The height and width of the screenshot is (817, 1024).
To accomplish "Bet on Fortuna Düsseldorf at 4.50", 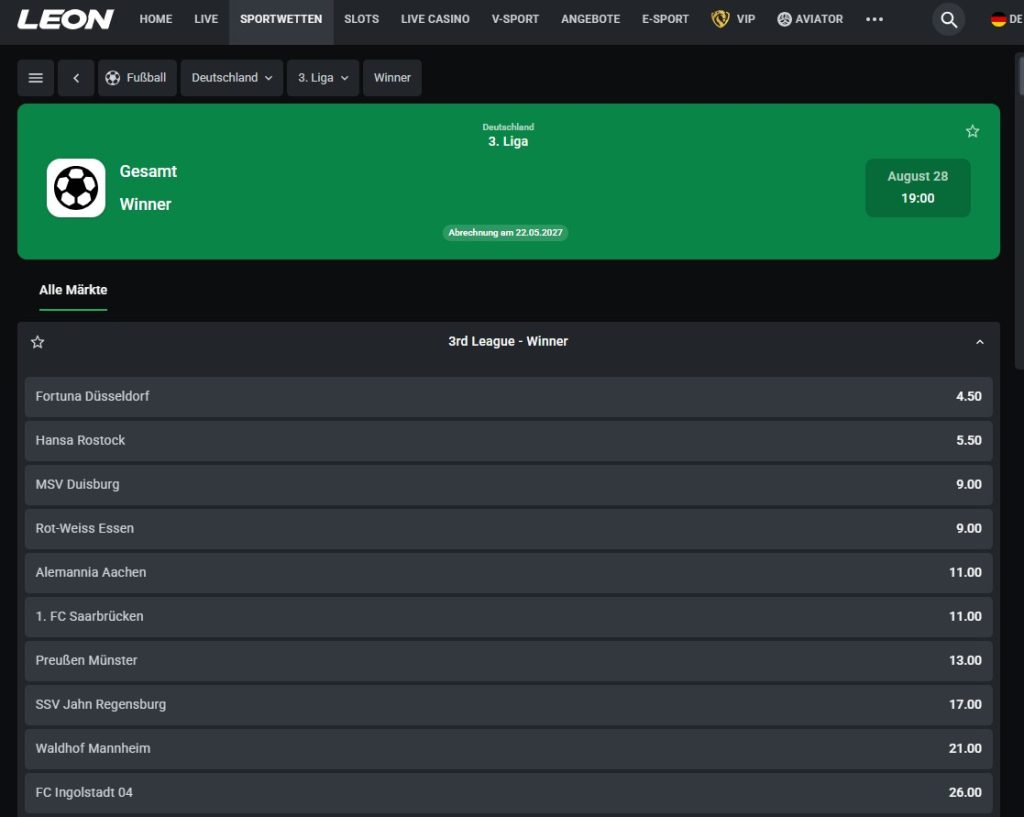I will coord(509,396).
